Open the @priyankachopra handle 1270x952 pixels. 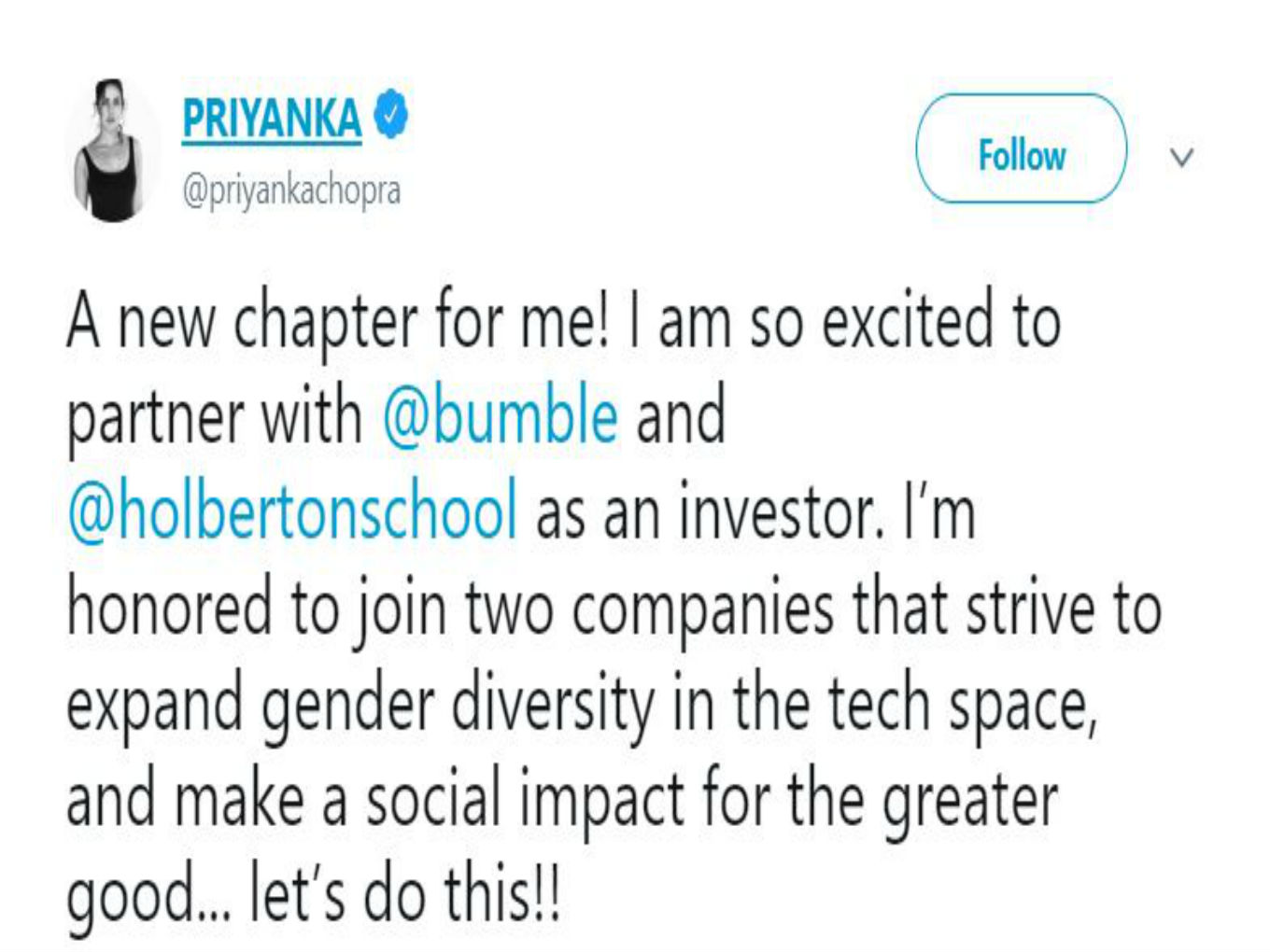click(x=291, y=190)
